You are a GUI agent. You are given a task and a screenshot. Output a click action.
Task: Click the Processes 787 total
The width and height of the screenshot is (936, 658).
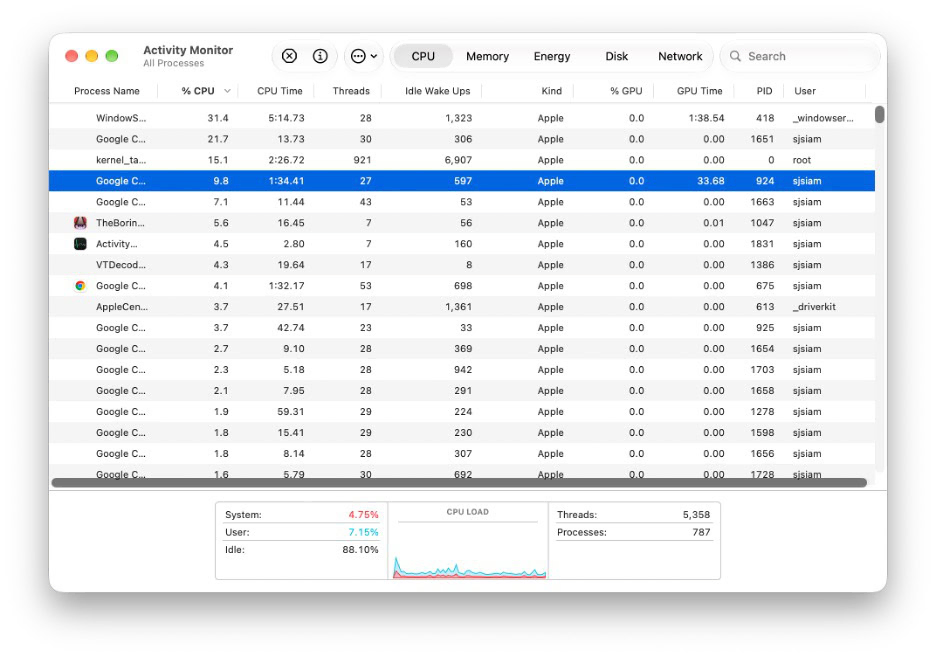[701, 531]
